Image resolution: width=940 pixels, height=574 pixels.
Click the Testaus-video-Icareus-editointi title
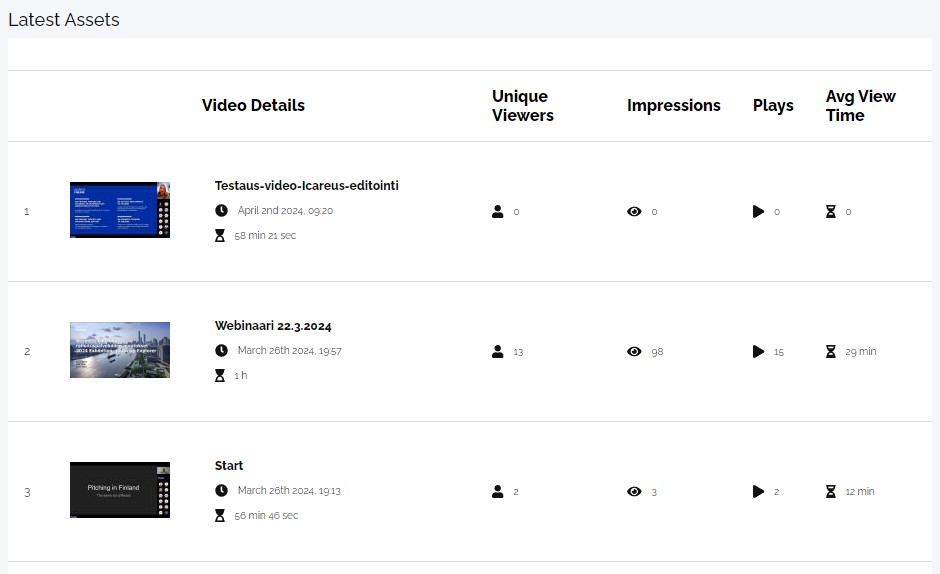coord(306,185)
